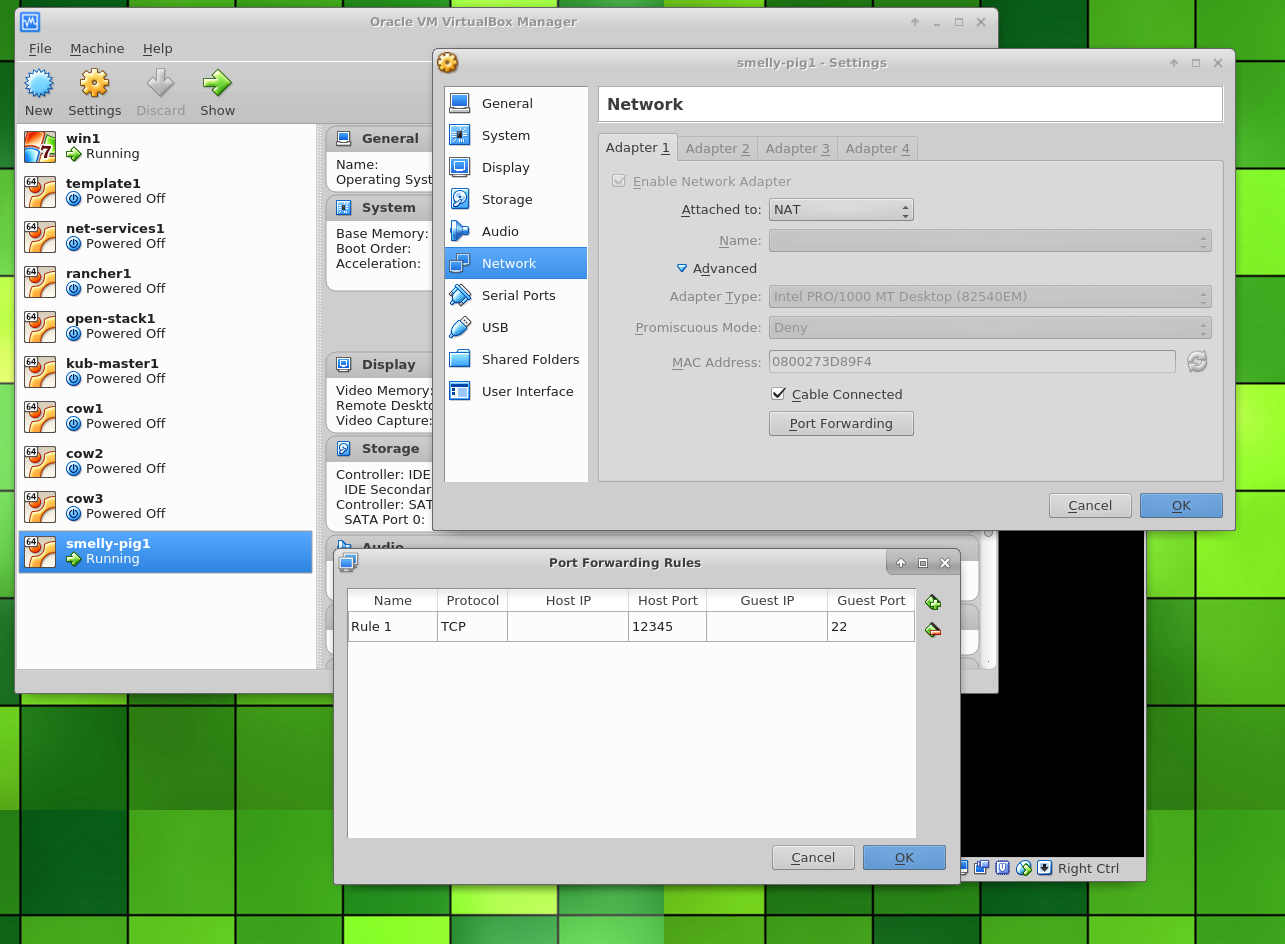Collapse the Advanced section triangle
This screenshot has height=944, width=1285.
(682, 268)
